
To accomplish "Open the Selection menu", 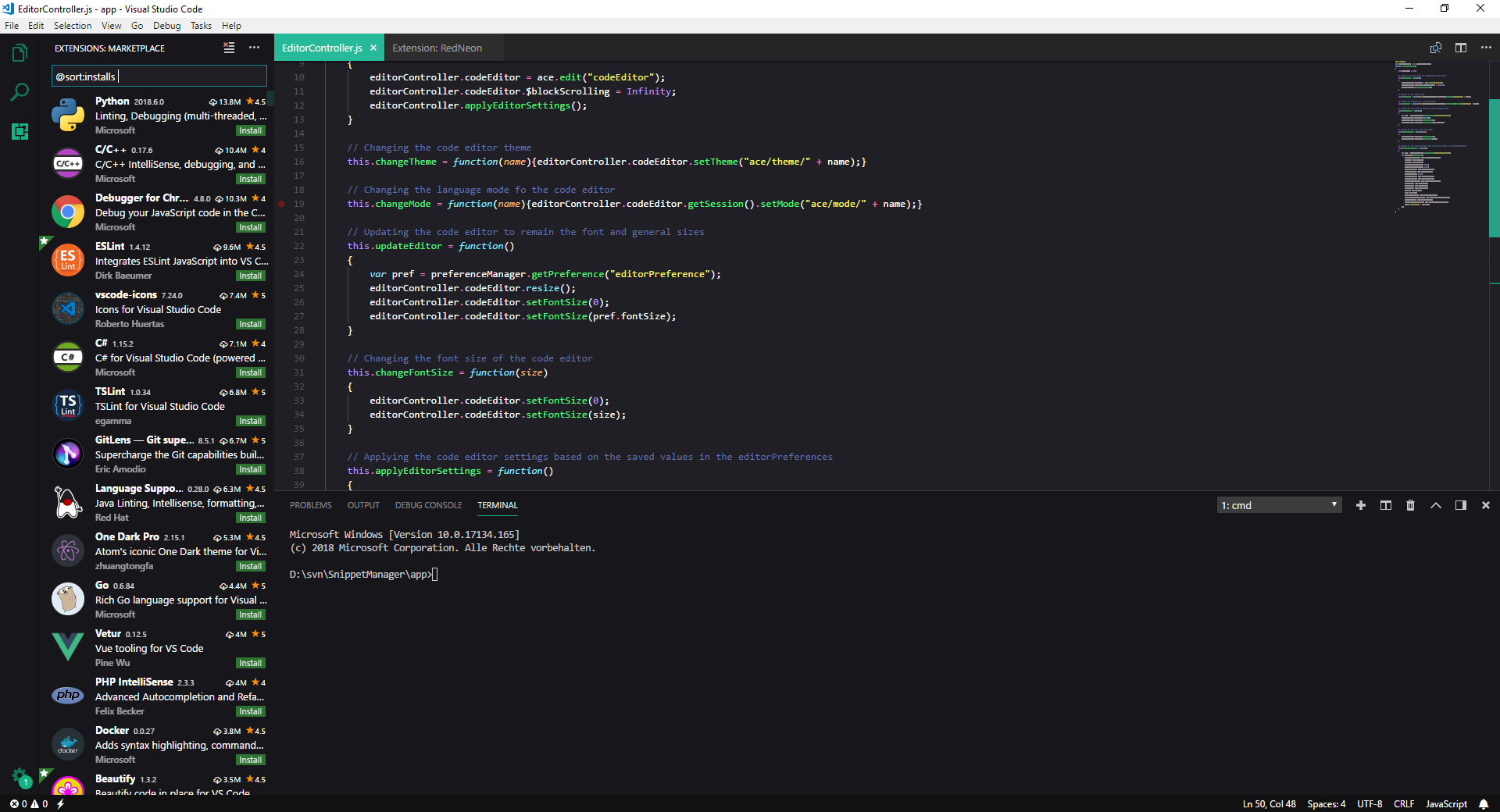I will pos(73,26).
